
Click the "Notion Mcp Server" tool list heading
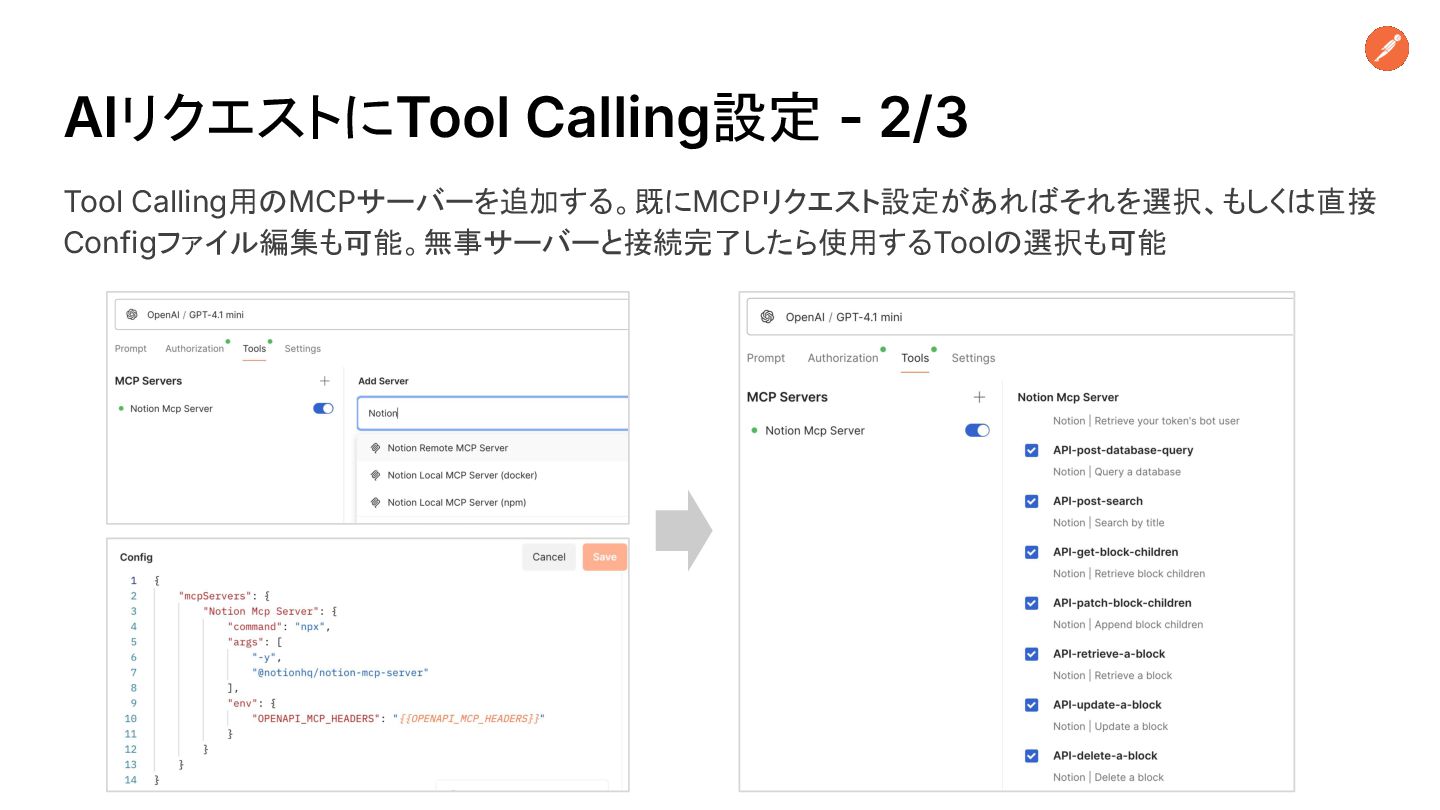pos(1068,397)
